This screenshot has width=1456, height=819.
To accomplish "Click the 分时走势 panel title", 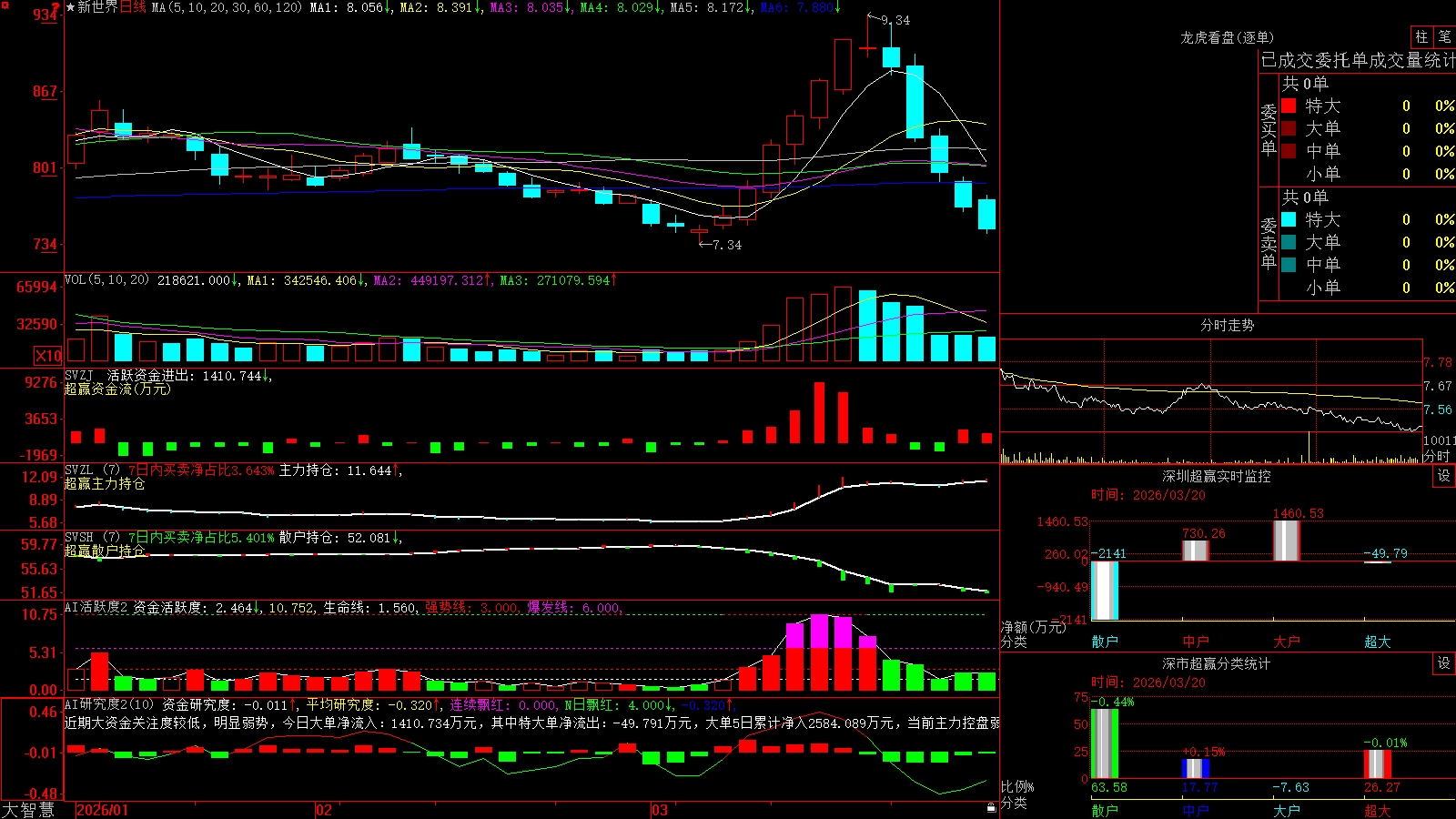I will pos(1227,325).
